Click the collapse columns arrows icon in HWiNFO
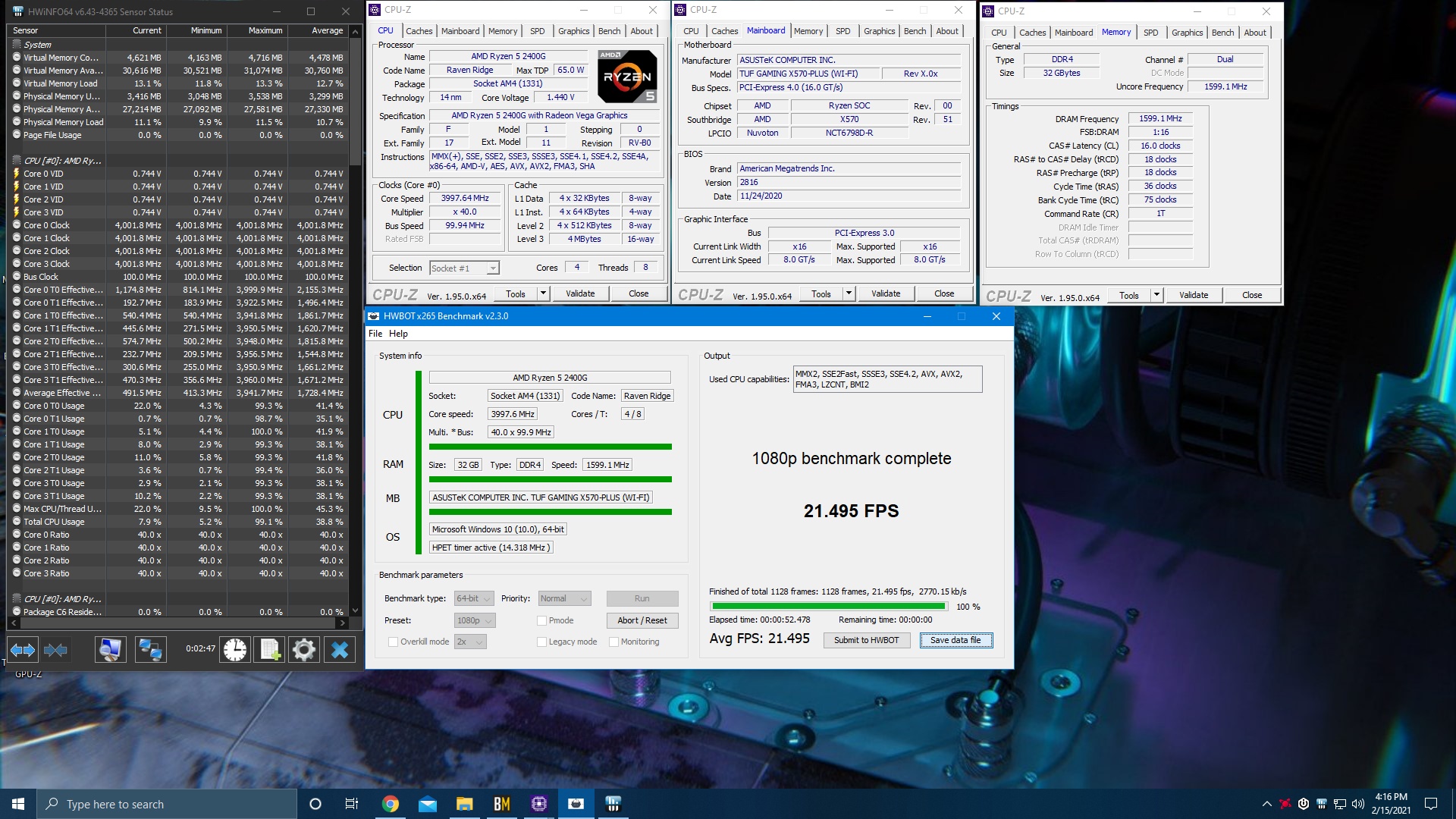The width and height of the screenshot is (1456, 819). (x=55, y=650)
